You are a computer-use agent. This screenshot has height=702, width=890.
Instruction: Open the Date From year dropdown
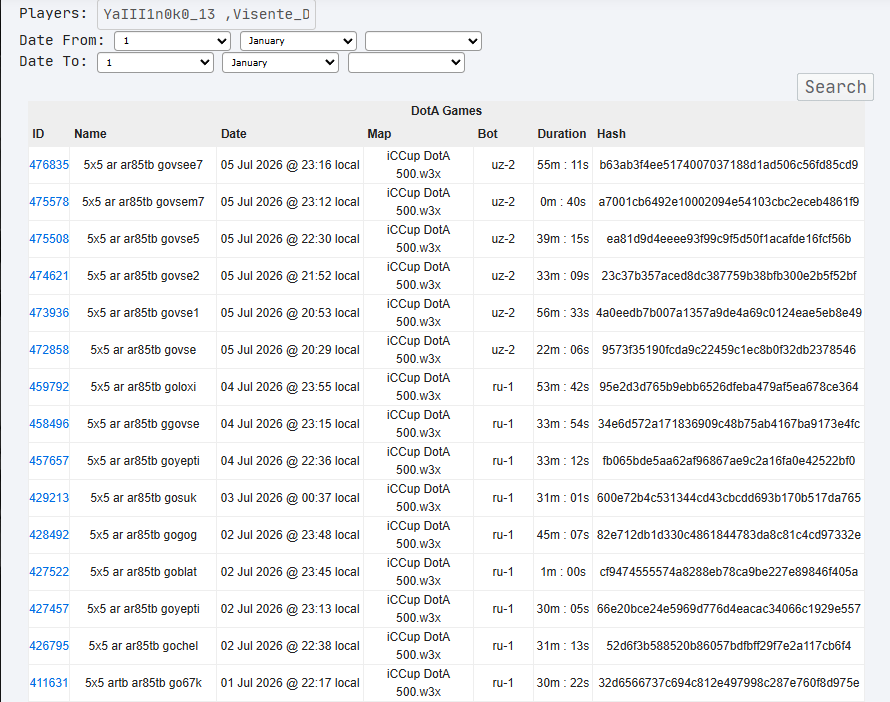click(423, 41)
